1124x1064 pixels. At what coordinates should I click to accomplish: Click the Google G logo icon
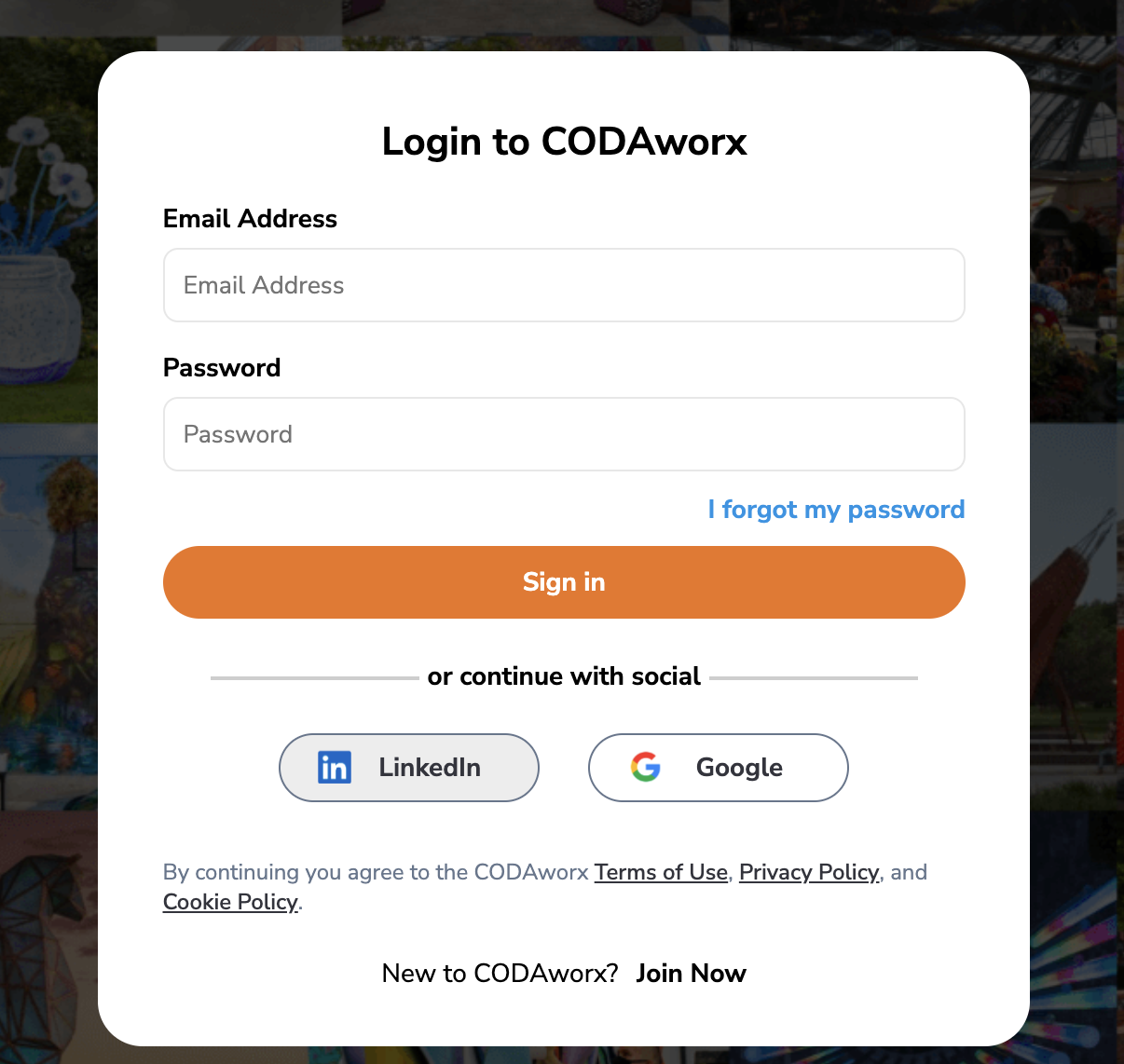646,768
